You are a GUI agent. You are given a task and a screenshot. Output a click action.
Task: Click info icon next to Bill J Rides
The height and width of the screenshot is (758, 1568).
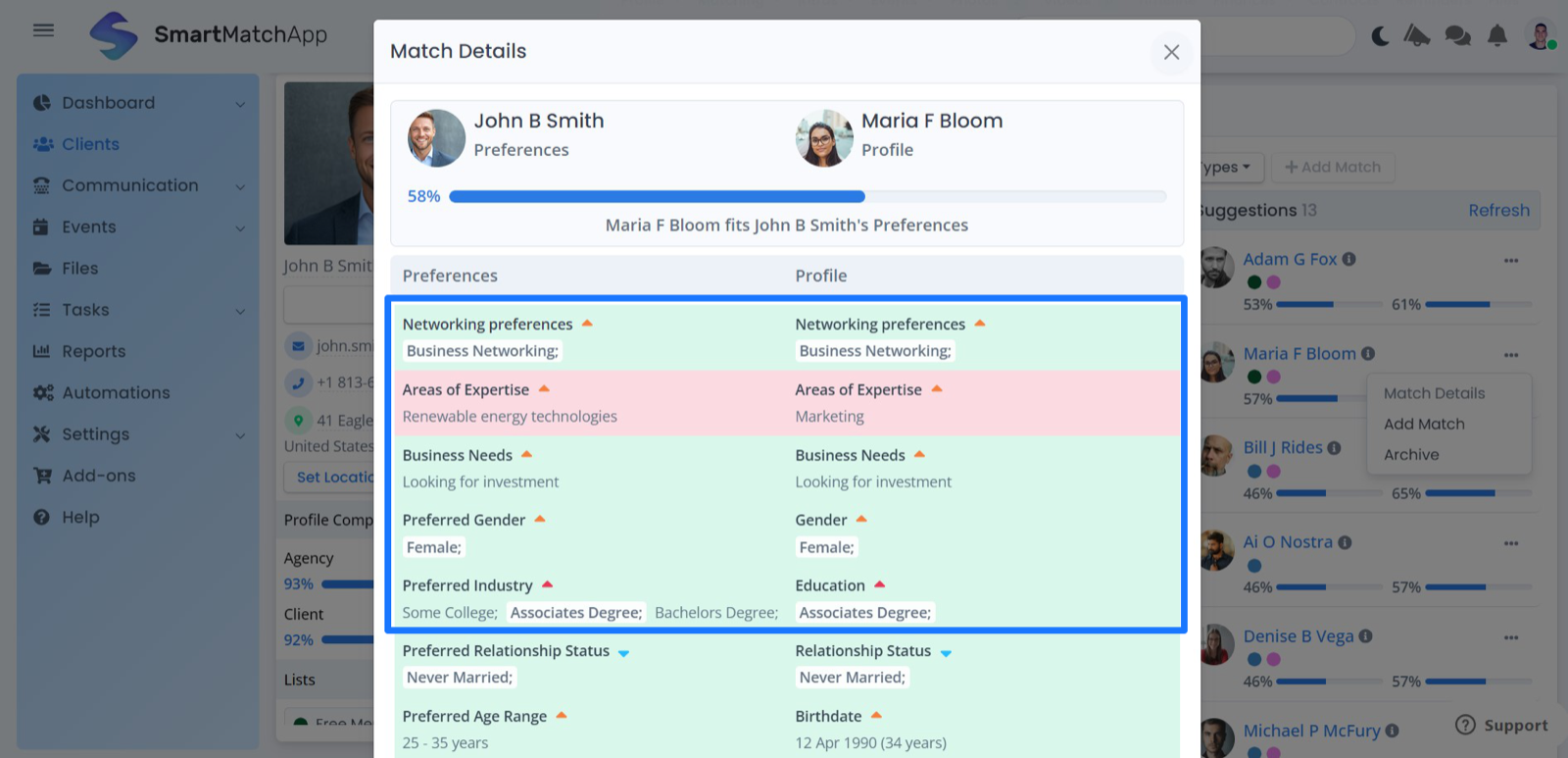[1334, 447]
